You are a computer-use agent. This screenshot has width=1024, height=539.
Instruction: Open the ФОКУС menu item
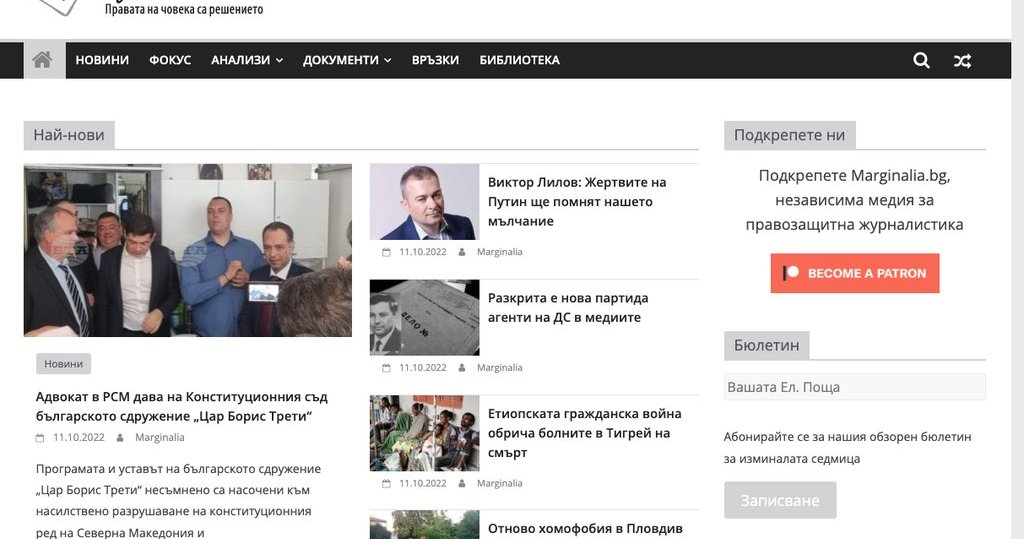(170, 60)
